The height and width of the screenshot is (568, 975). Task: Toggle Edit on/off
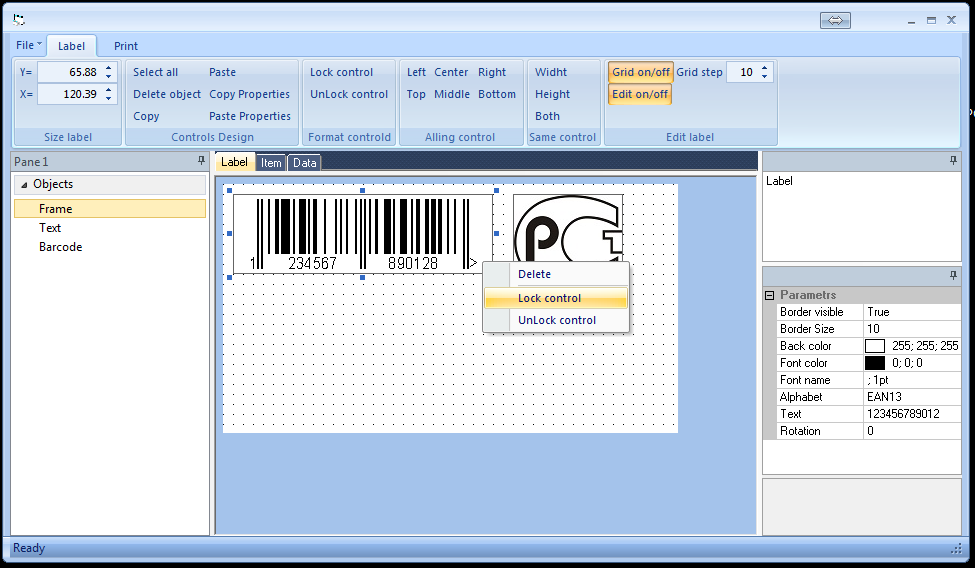click(x=640, y=94)
